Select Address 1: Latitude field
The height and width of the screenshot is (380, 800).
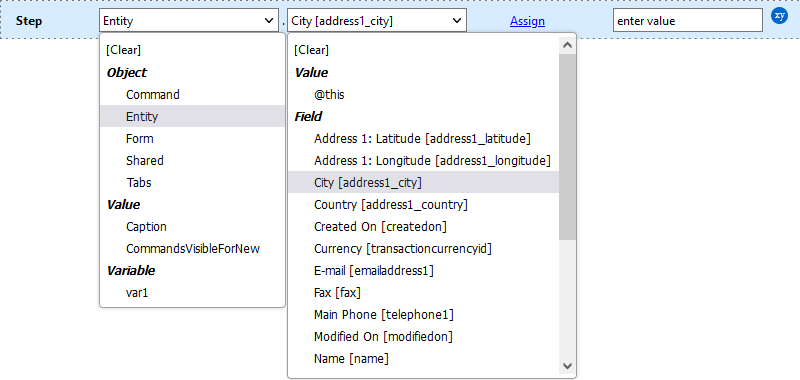[423, 138]
